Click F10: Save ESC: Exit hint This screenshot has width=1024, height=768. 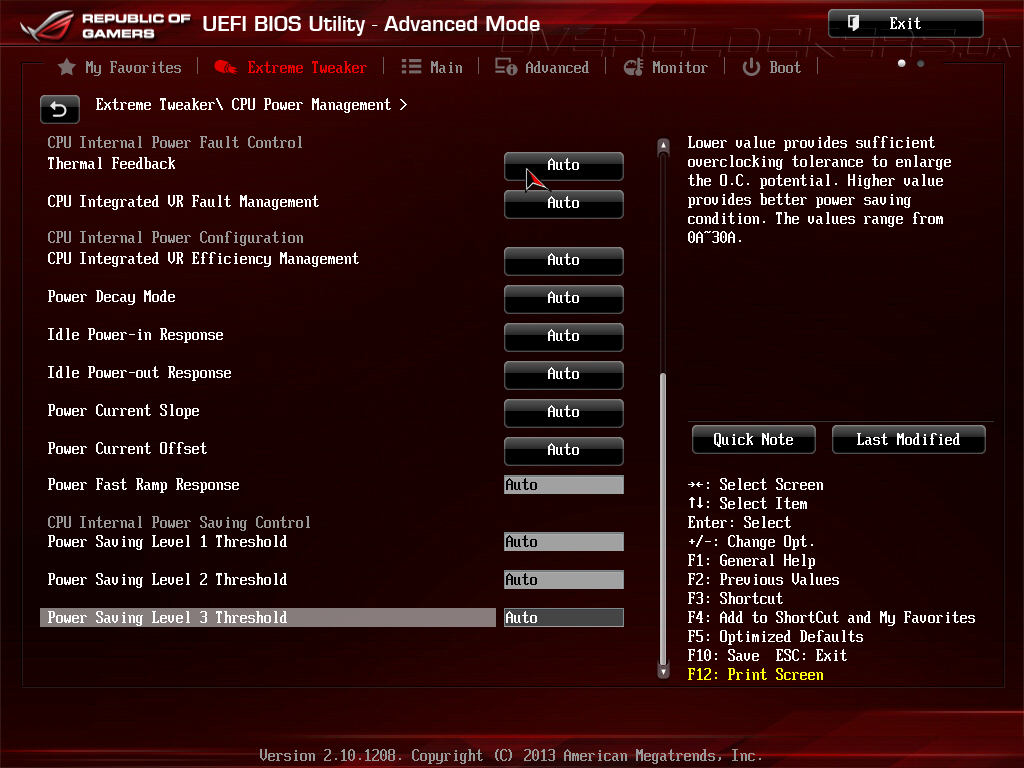pos(767,656)
